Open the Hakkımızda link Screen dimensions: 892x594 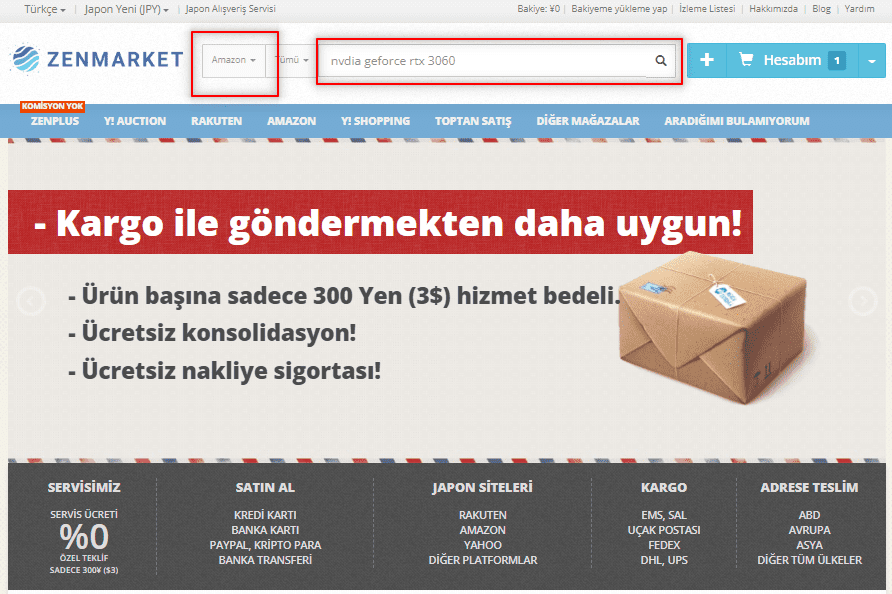click(x=773, y=9)
